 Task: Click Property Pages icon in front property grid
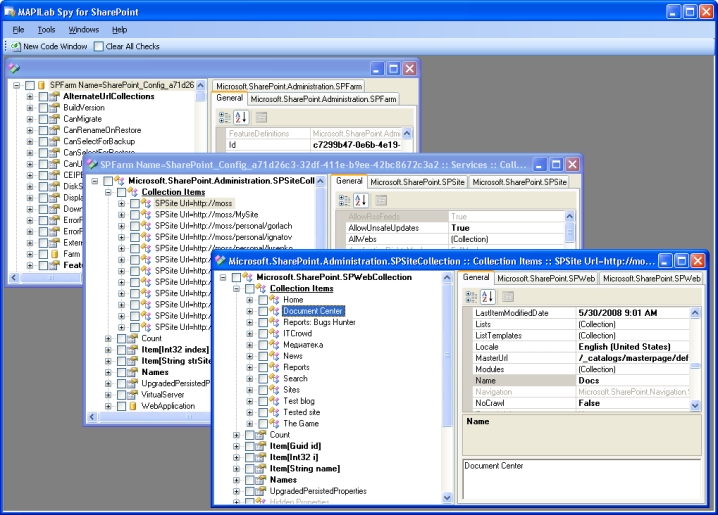pyautogui.click(x=508, y=296)
